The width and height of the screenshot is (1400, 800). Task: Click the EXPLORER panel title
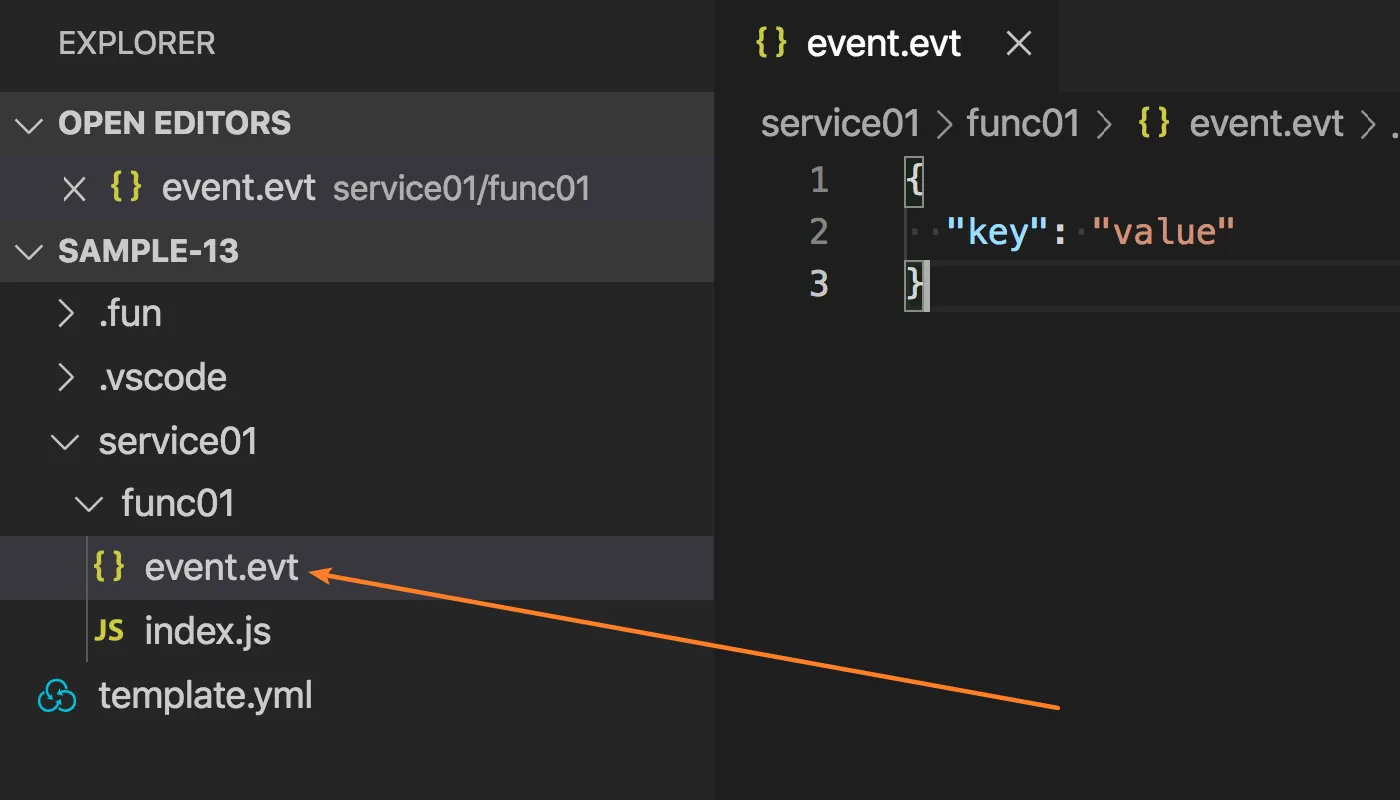point(137,43)
